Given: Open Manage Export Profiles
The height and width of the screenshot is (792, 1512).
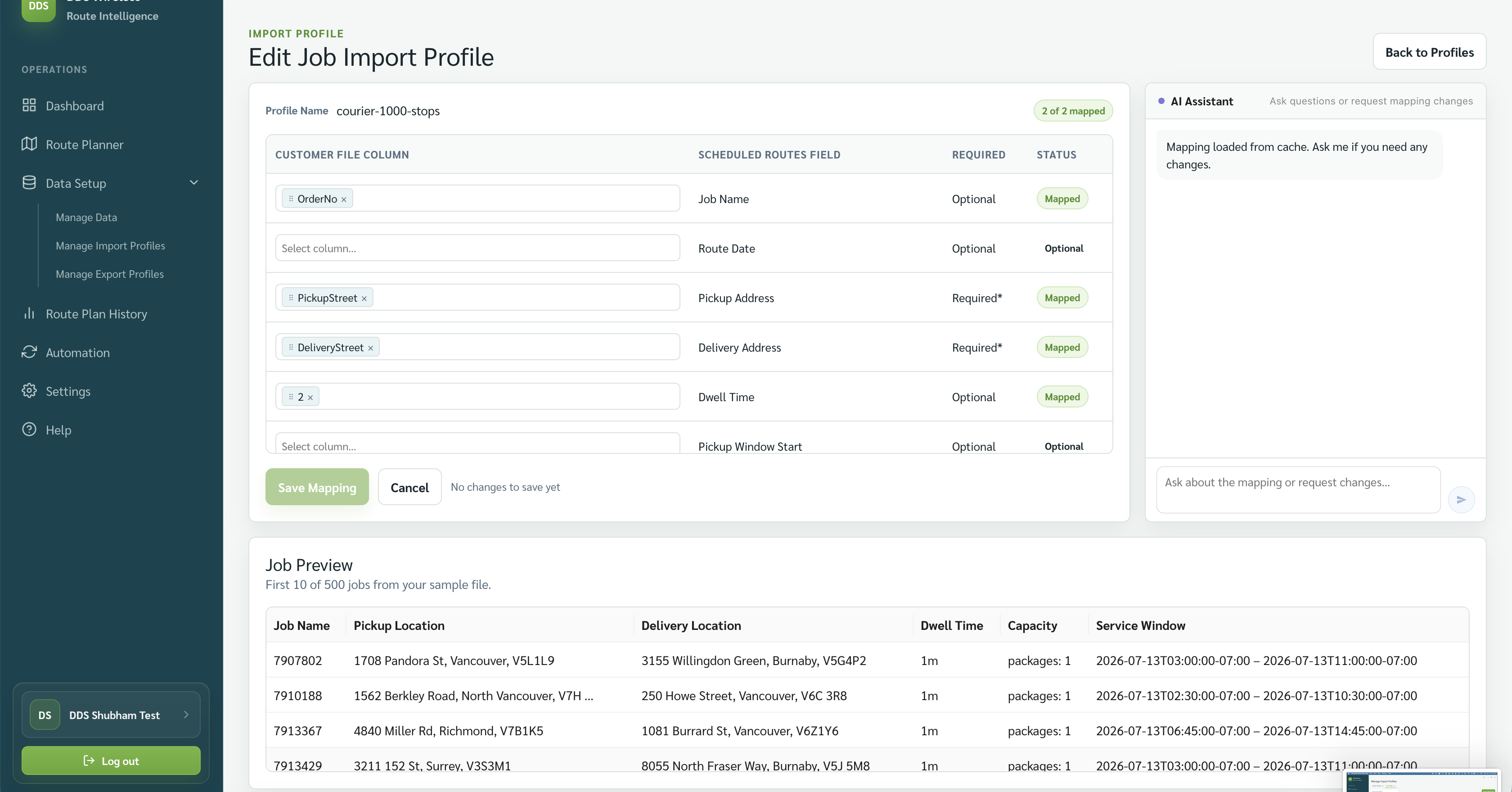Looking at the screenshot, I should pyautogui.click(x=110, y=274).
